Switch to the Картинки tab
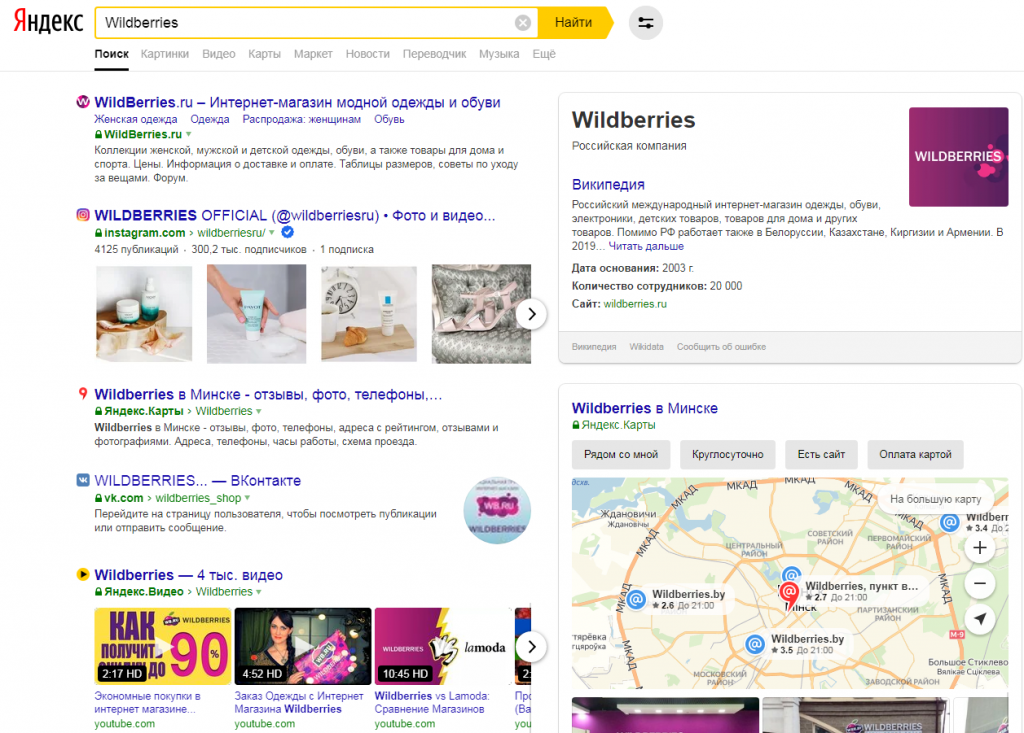Screen dimensions: 1024x733 (165, 54)
